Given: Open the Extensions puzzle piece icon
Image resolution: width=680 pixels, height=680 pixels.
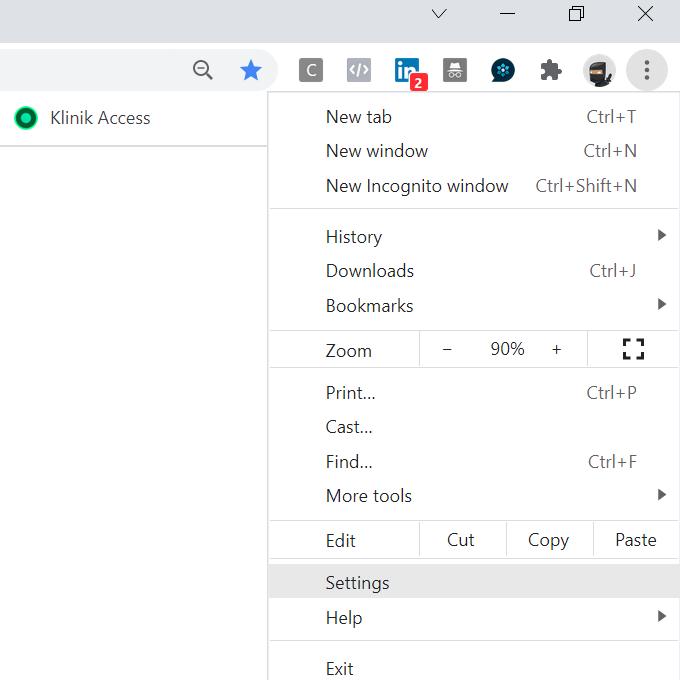Looking at the screenshot, I should [551, 70].
